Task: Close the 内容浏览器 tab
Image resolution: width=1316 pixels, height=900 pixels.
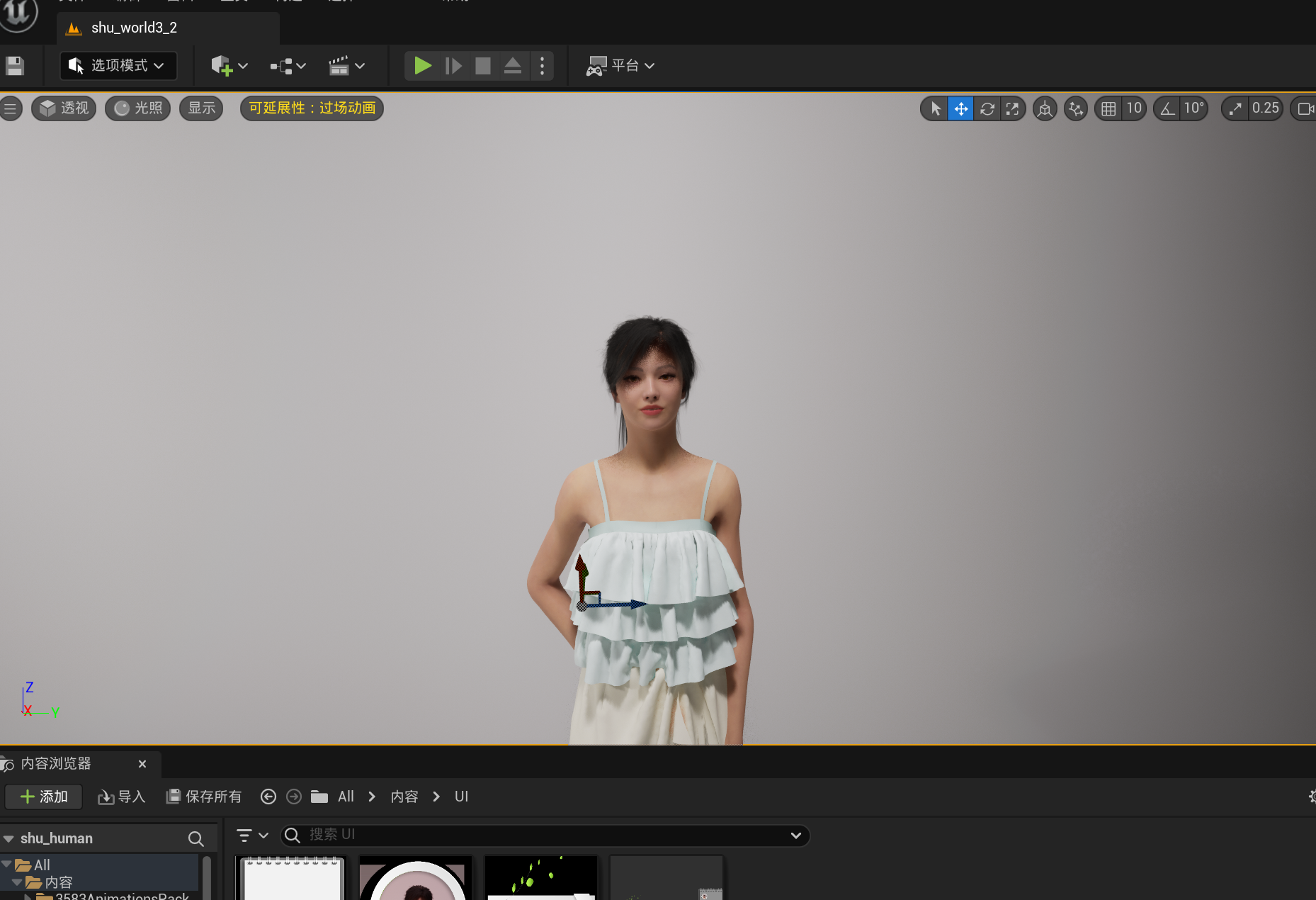Action: coord(142,764)
